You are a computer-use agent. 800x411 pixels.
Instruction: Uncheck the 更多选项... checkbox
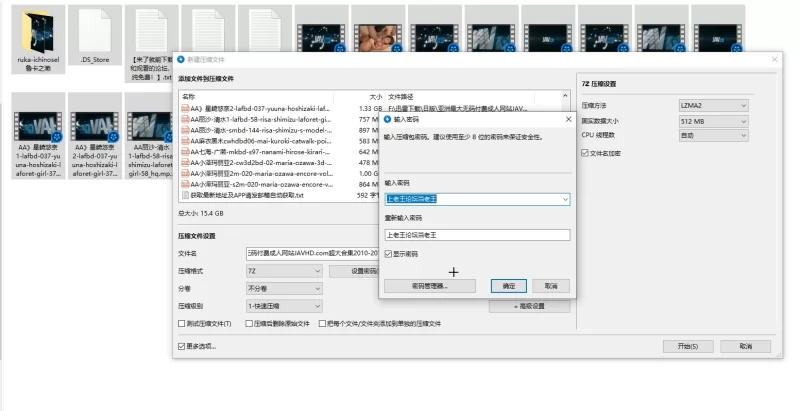coord(181,346)
